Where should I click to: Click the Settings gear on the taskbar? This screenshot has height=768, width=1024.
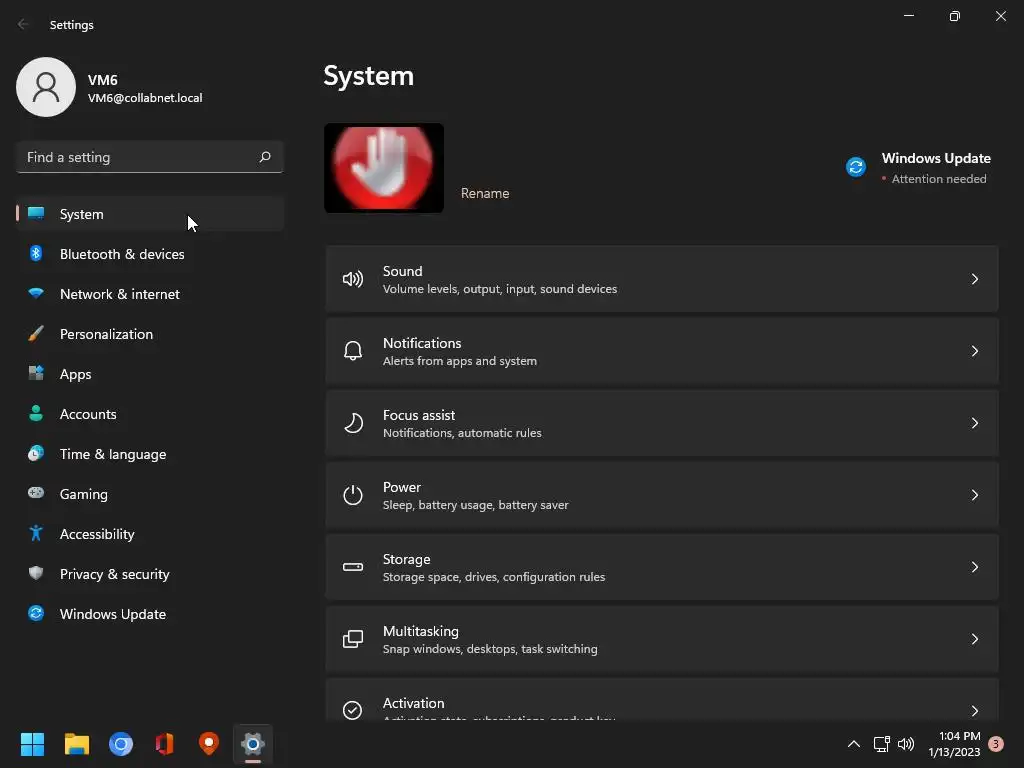pyautogui.click(x=253, y=744)
